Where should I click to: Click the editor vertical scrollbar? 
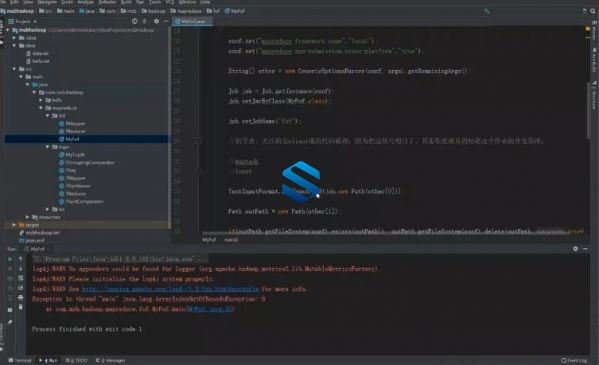(x=588, y=111)
